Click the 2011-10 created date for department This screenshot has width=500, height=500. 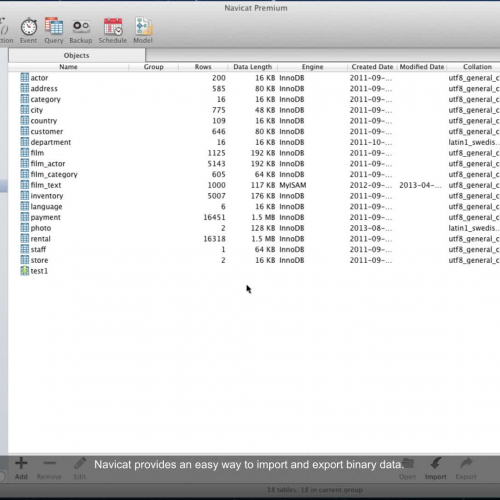click(371, 142)
